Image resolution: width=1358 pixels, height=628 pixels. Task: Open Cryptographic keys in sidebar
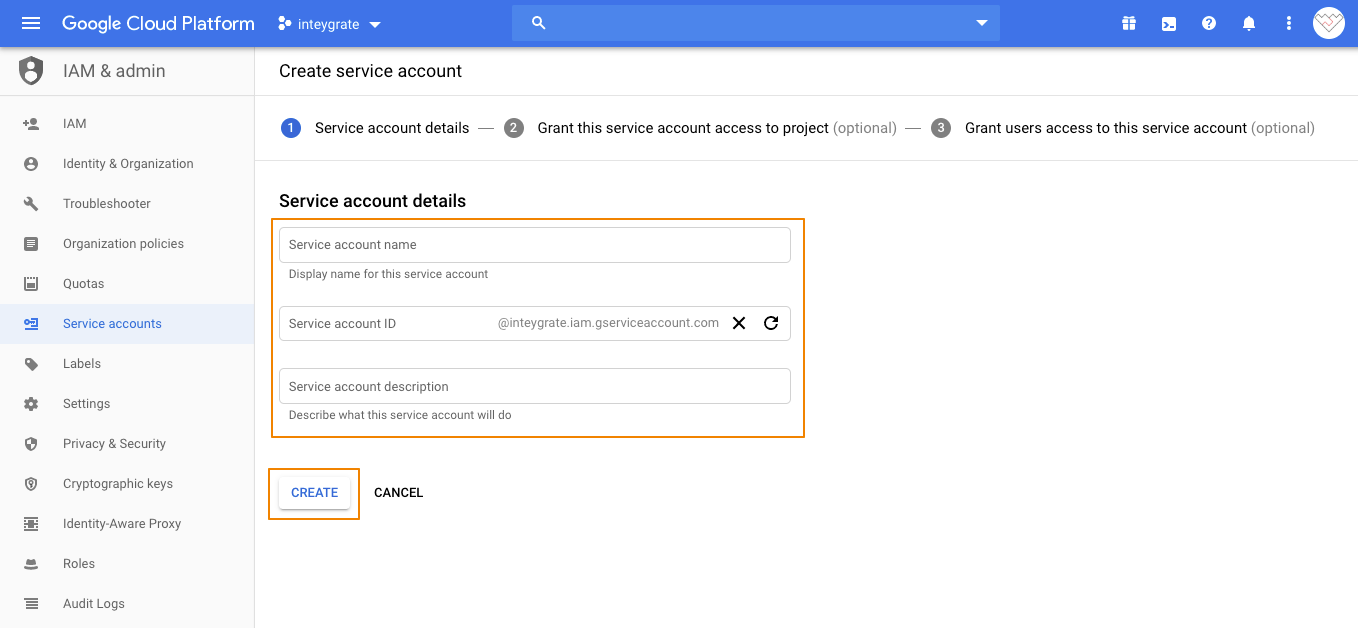pyautogui.click(x=127, y=484)
